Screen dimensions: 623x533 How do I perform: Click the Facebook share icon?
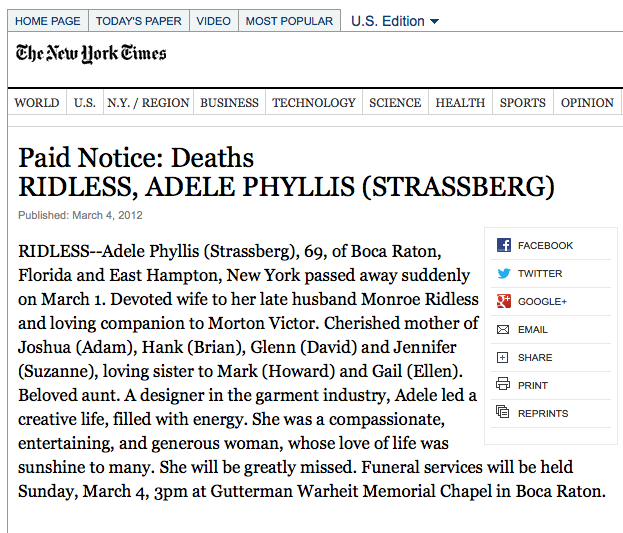click(503, 245)
